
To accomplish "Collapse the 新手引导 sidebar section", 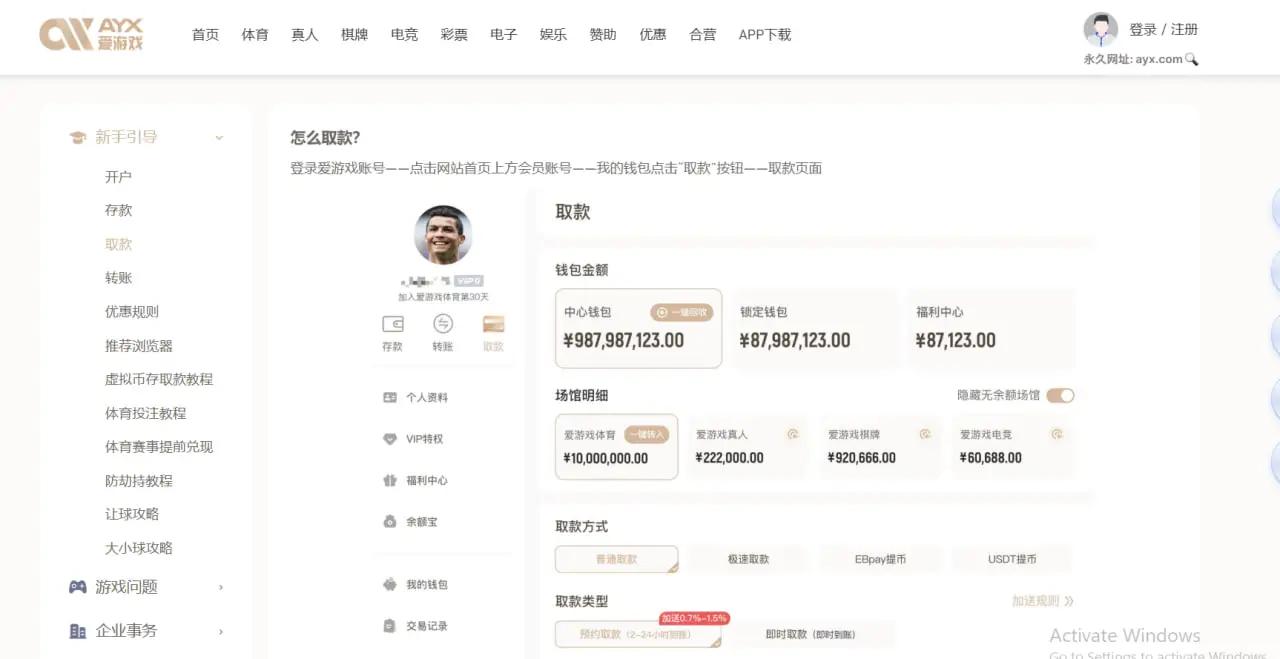I will (219, 138).
